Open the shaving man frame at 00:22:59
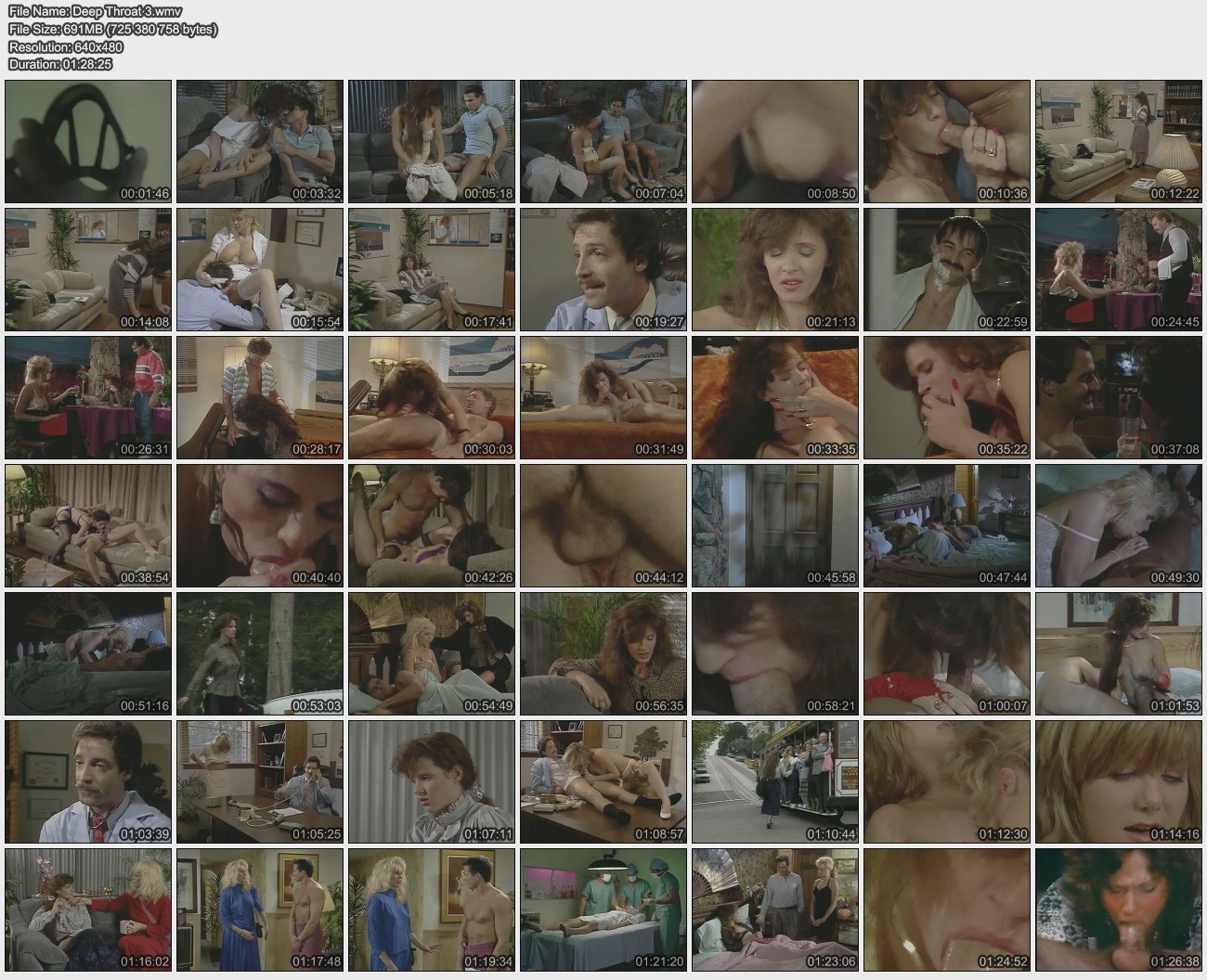This screenshot has width=1207, height=980. tap(947, 269)
